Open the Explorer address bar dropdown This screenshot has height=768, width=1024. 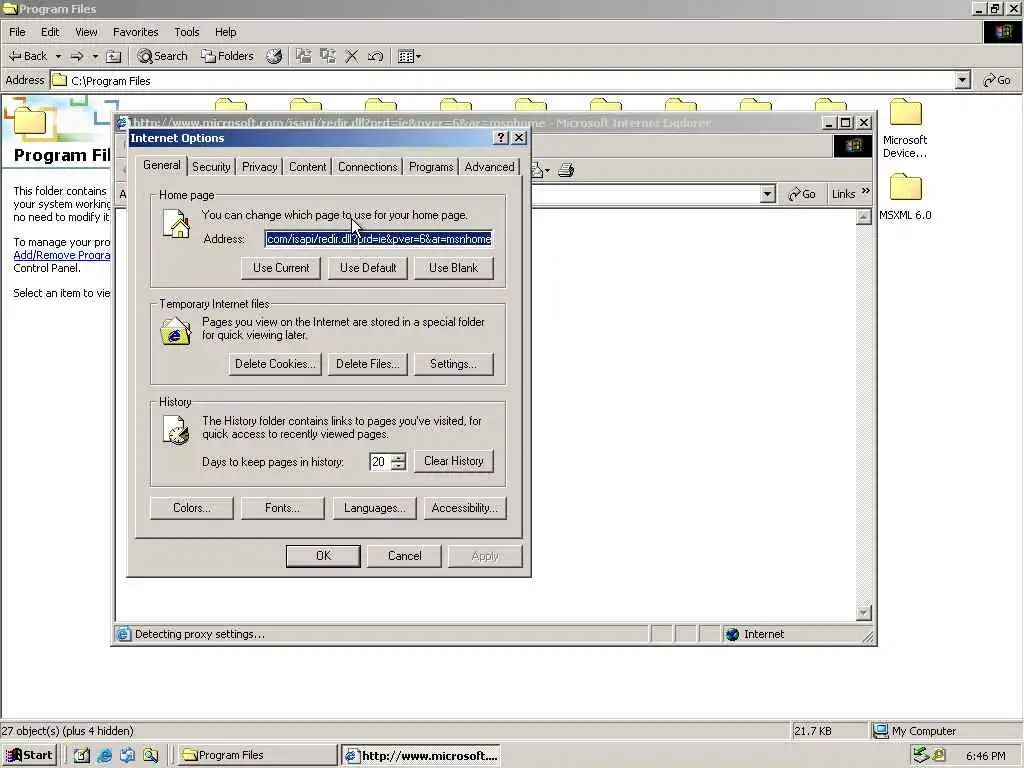point(963,80)
